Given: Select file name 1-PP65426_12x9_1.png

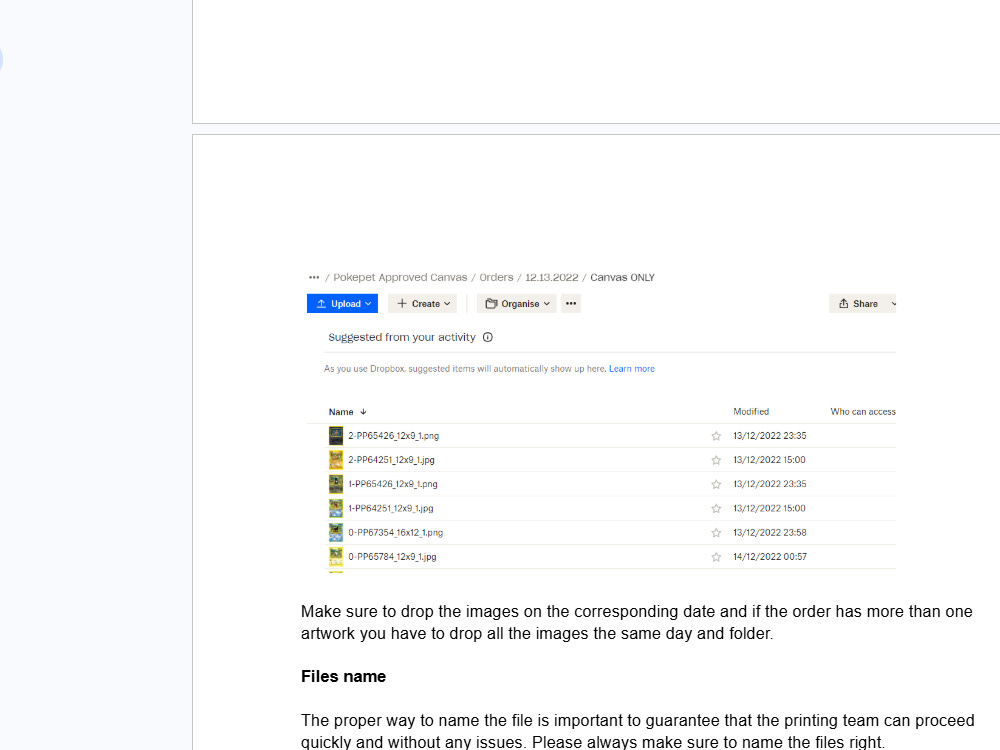Looking at the screenshot, I should [393, 484].
